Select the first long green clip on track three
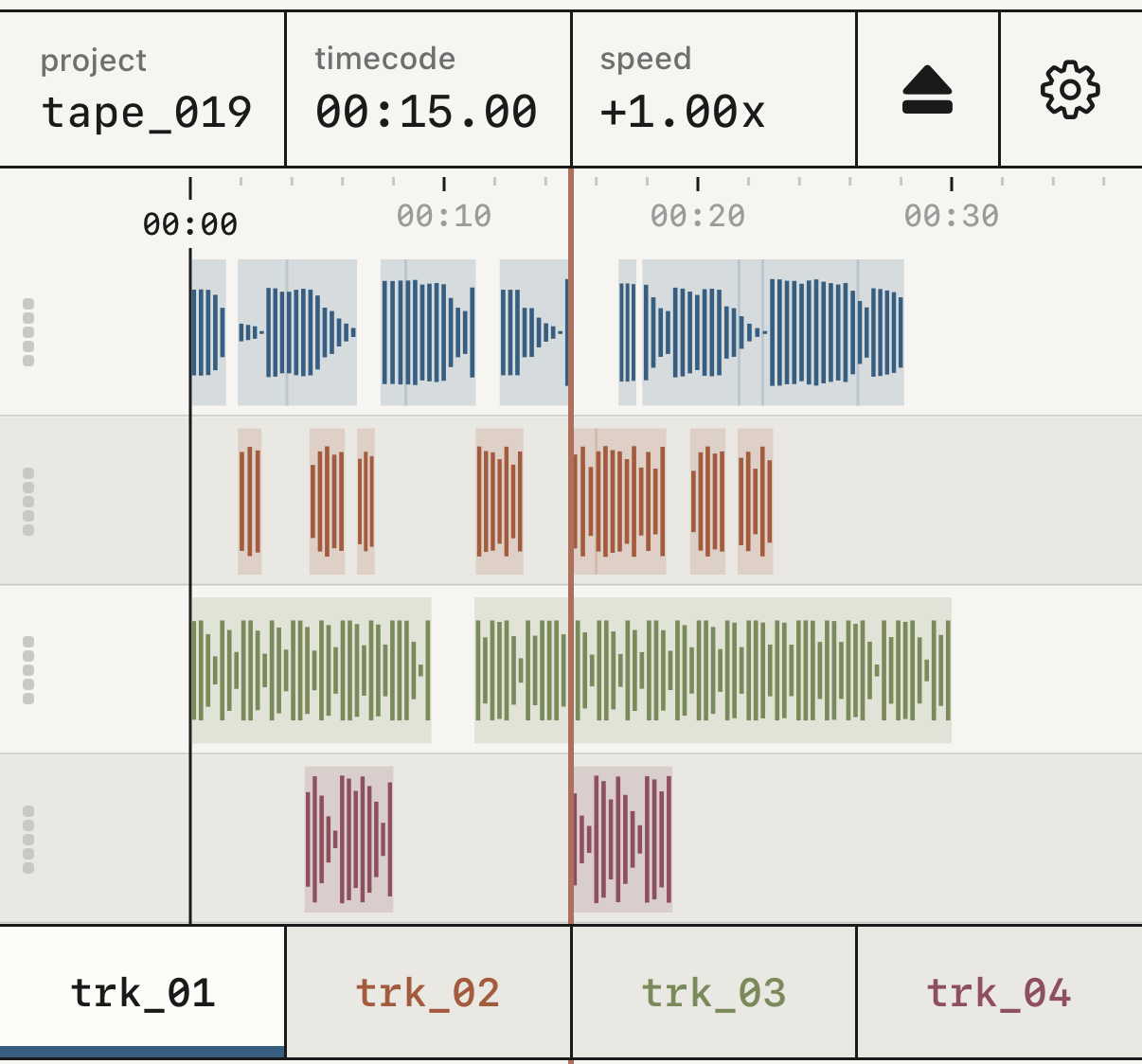 (312, 670)
